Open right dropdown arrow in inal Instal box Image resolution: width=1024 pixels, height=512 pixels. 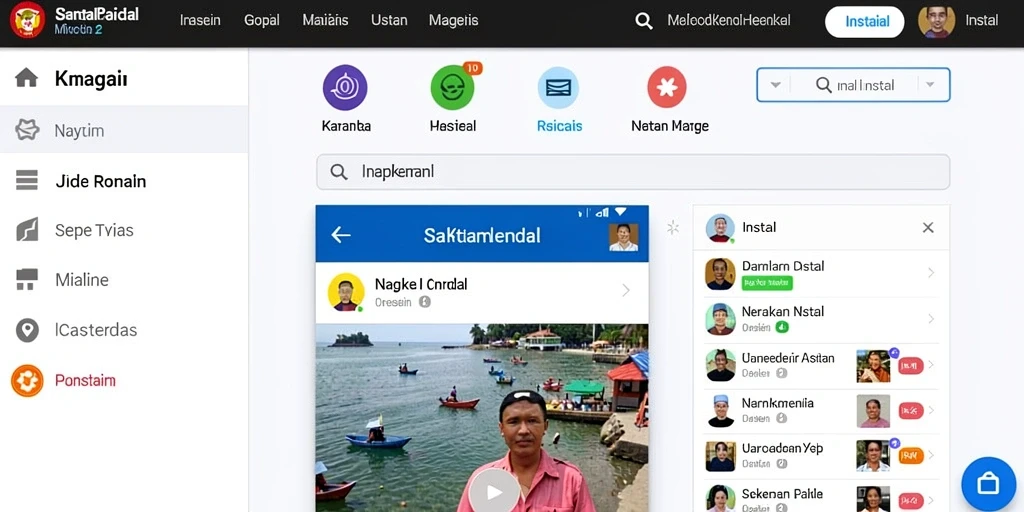(931, 85)
